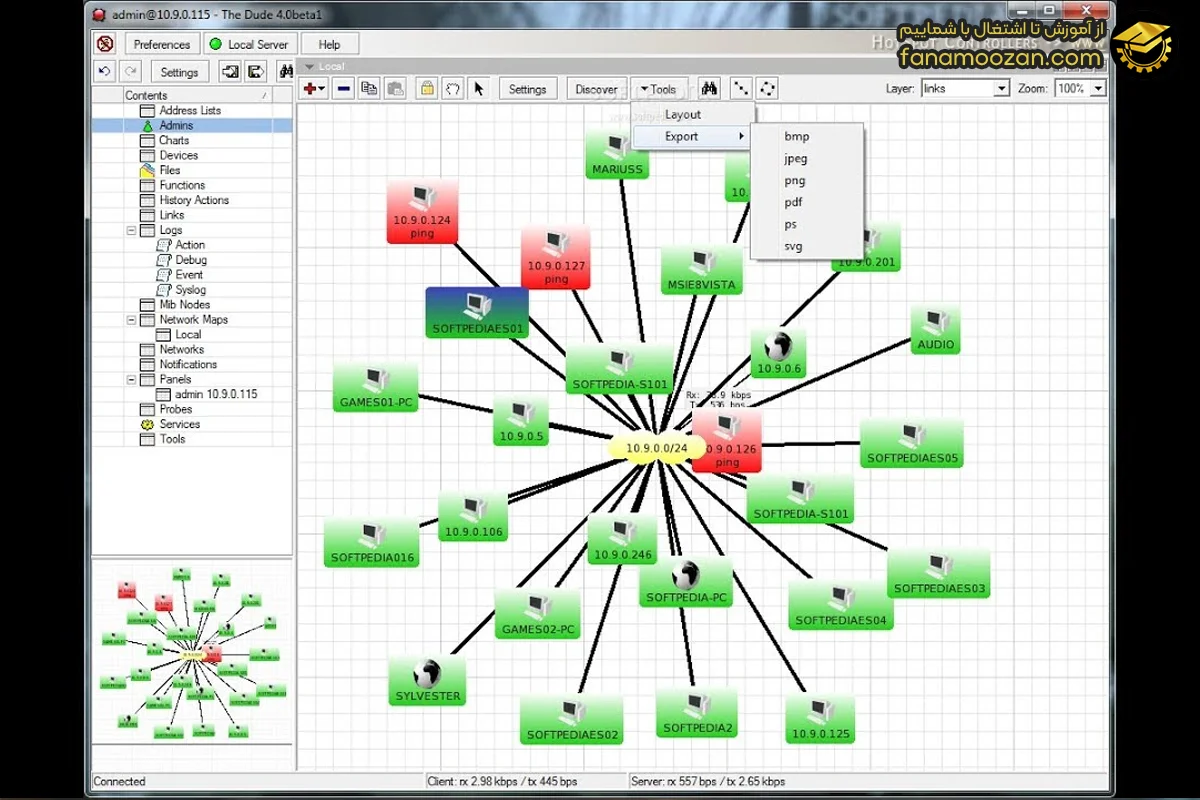Click the redo arrow icon
This screenshot has width=1200, height=800.
130,71
